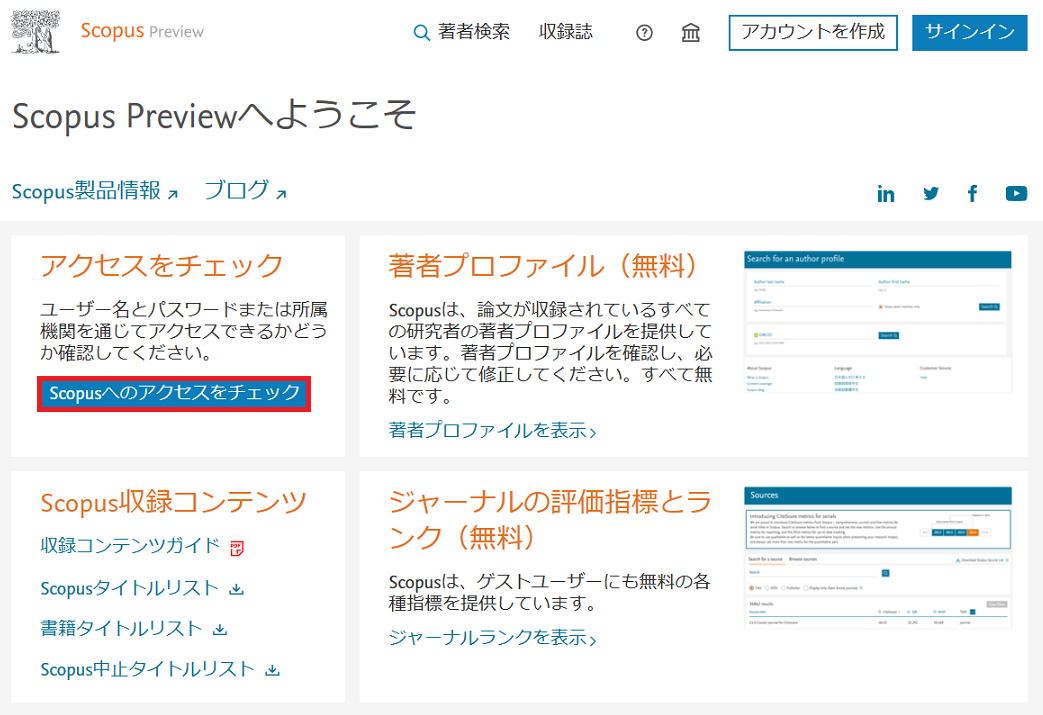Open the Facebook icon
Screen dimensions: 1043x715
(972, 194)
